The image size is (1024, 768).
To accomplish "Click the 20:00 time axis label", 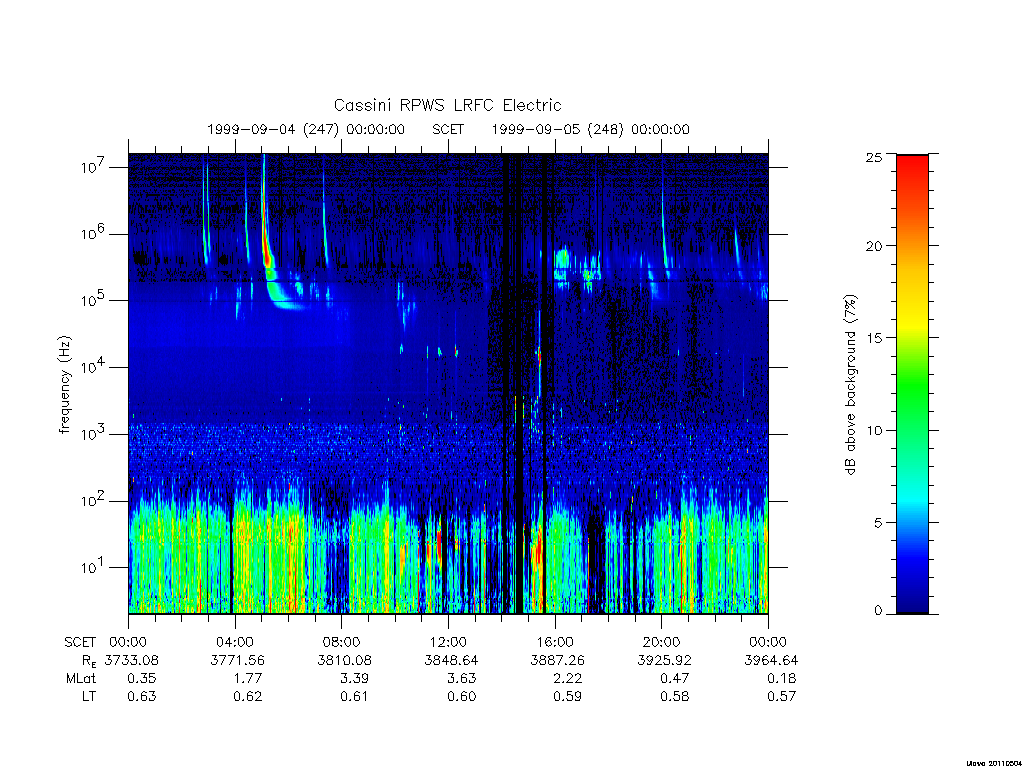I will pyautogui.click(x=661, y=642).
